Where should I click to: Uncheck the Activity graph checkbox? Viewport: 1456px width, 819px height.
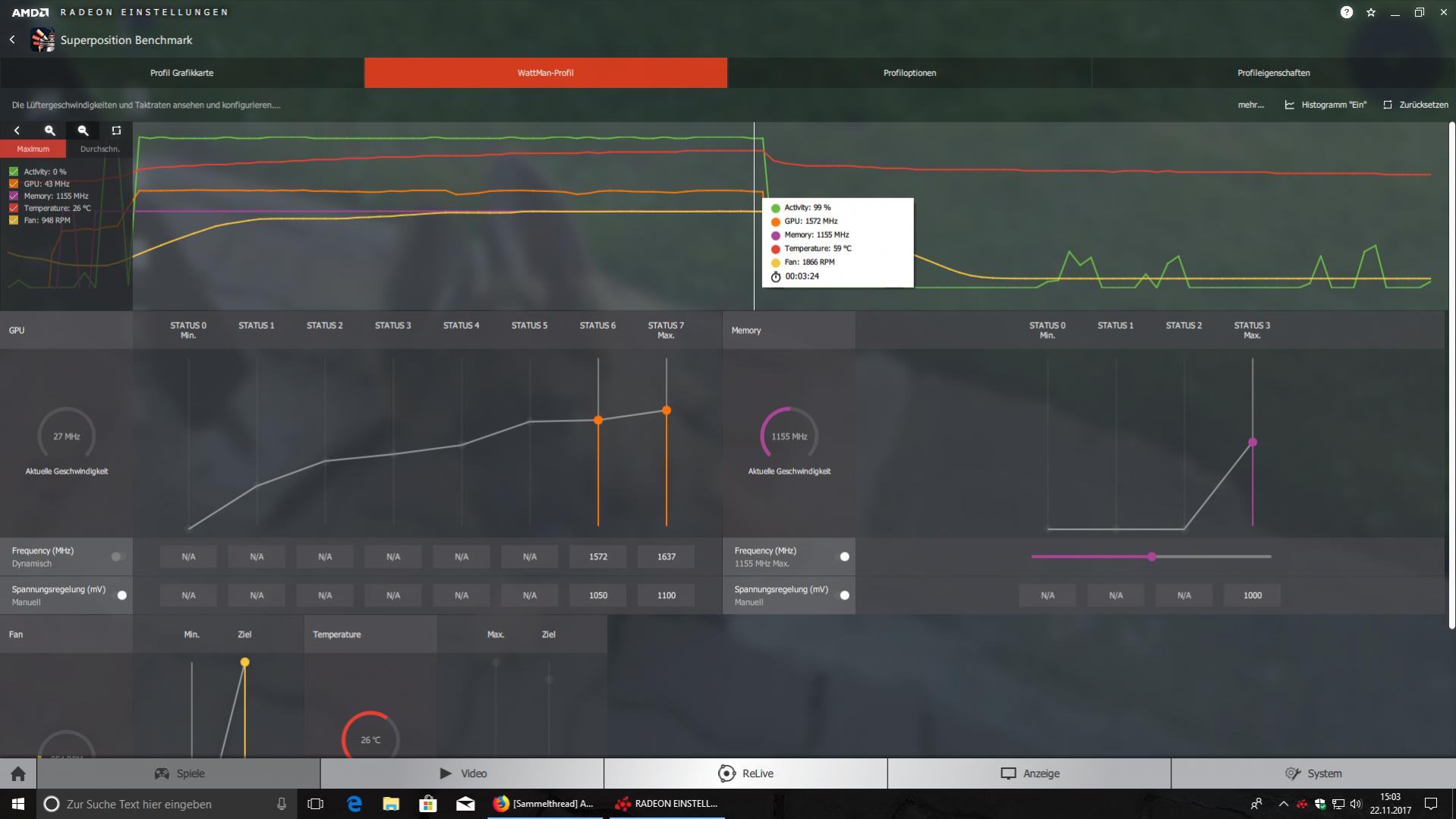coord(14,172)
